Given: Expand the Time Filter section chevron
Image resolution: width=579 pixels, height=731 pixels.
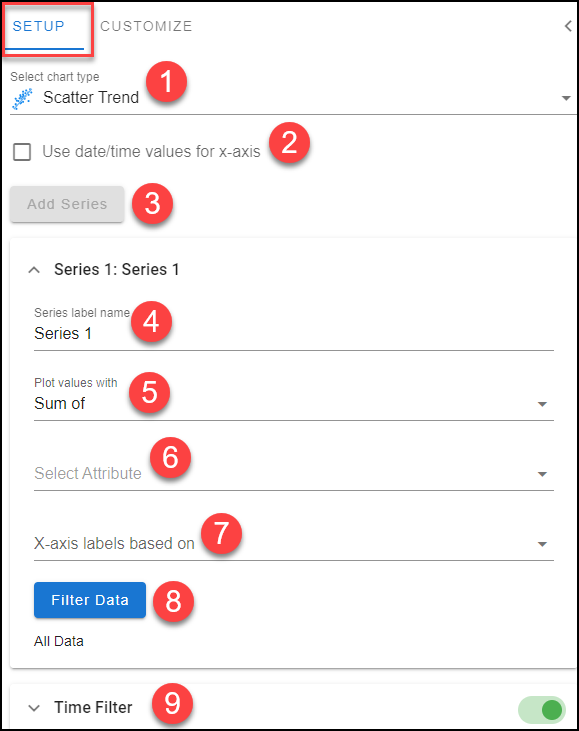Looking at the screenshot, I should (x=34, y=708).
